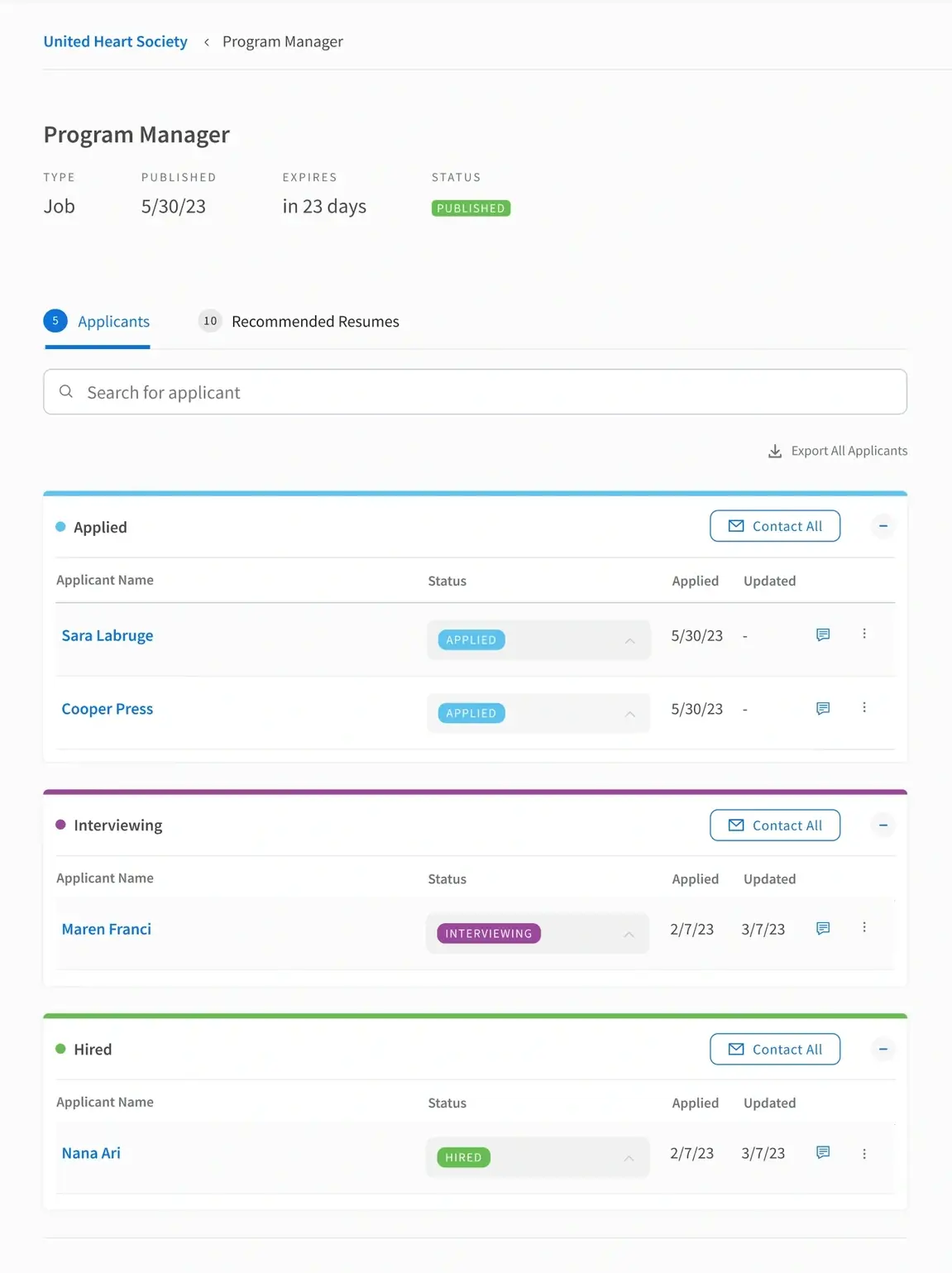Image resolution: width=952 pixels, height=1273 pixels.
Task: Click Maren Franci's applied date 2/7/23
Action: point(692,929)
